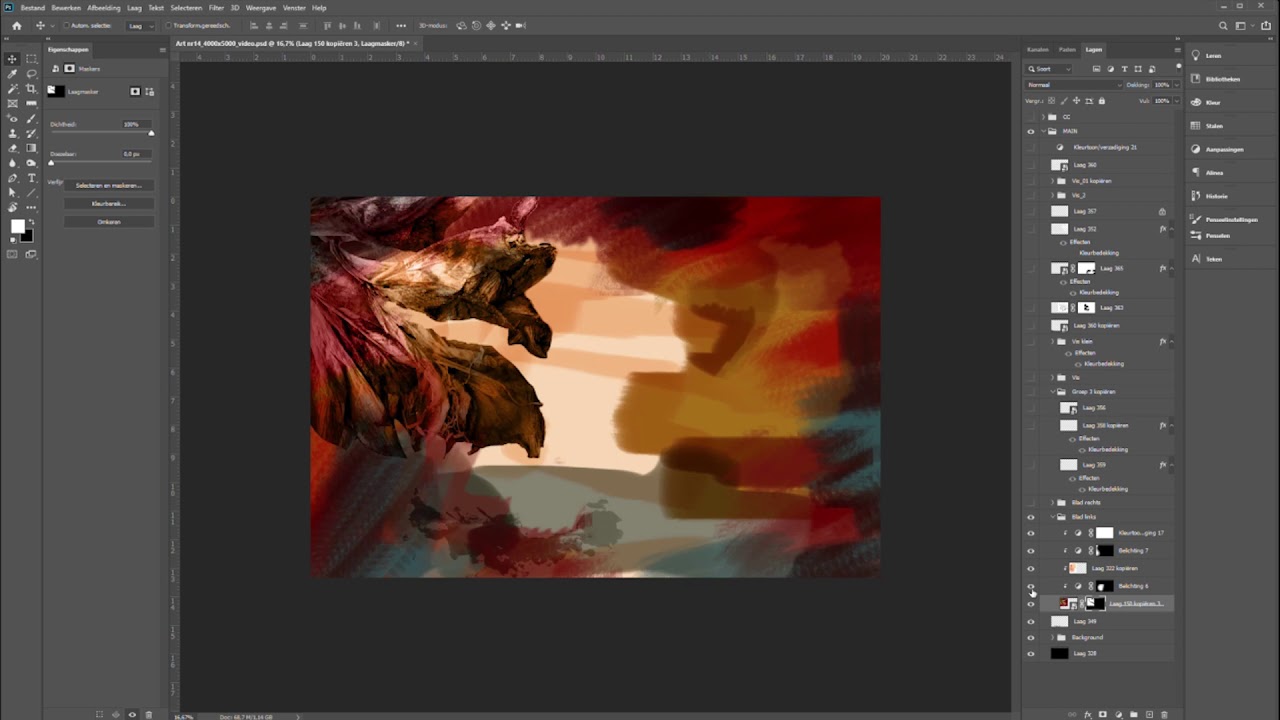Select the Rectangular Marquee tool
The image size is (1280, 720).
tap(31, 59)
